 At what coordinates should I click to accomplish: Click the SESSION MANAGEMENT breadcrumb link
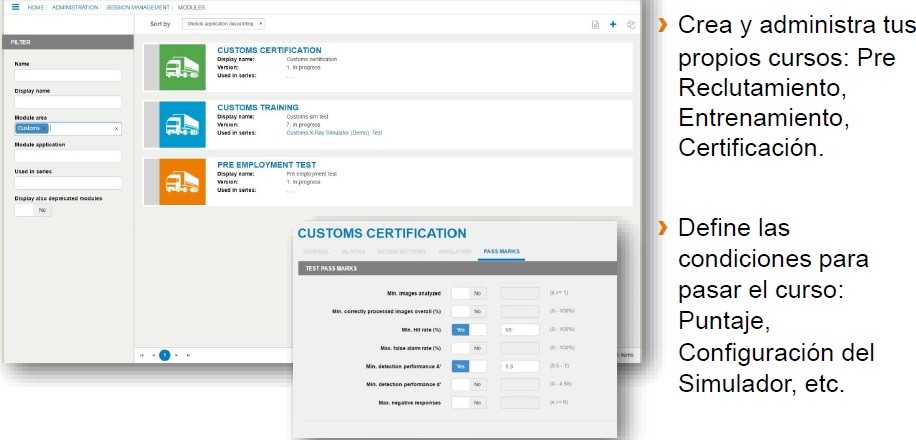pos(138,8)
